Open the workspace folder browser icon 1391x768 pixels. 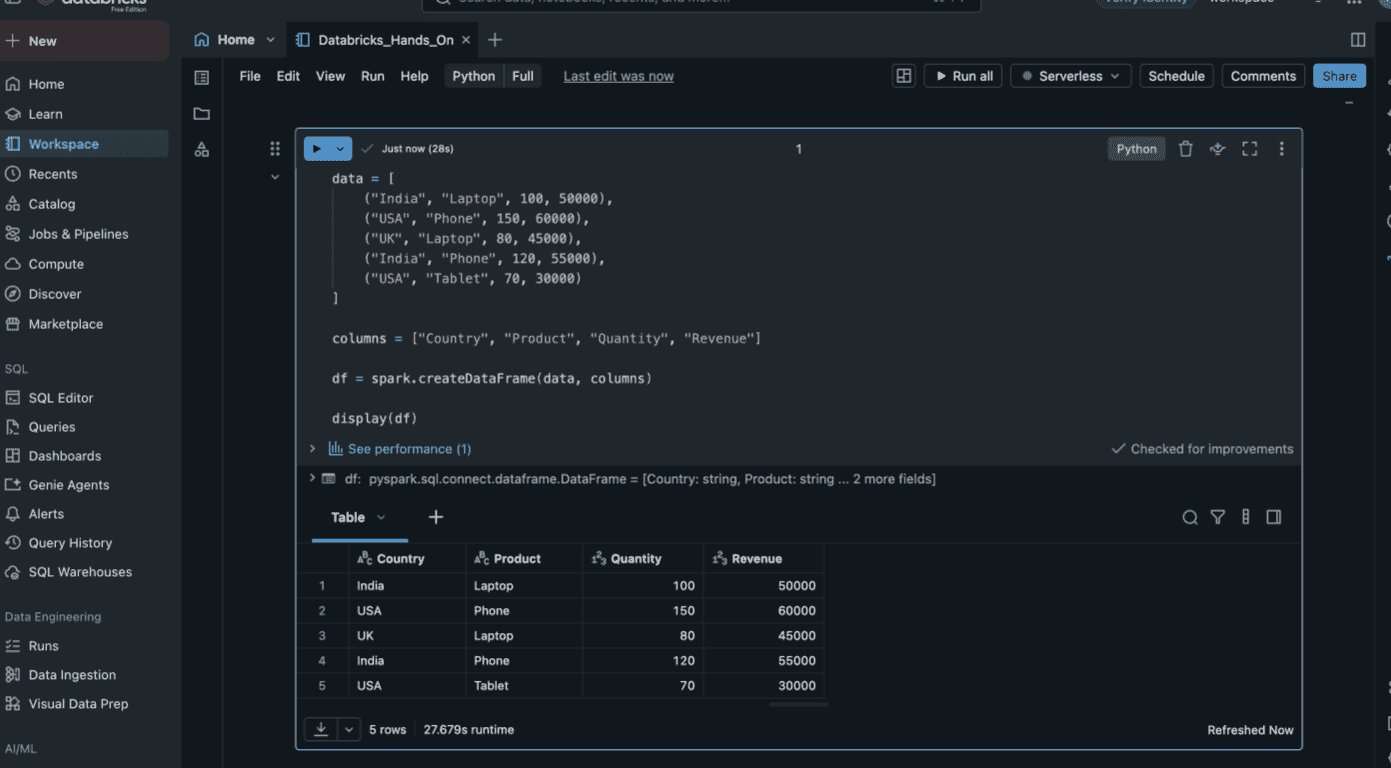[202, 114]
